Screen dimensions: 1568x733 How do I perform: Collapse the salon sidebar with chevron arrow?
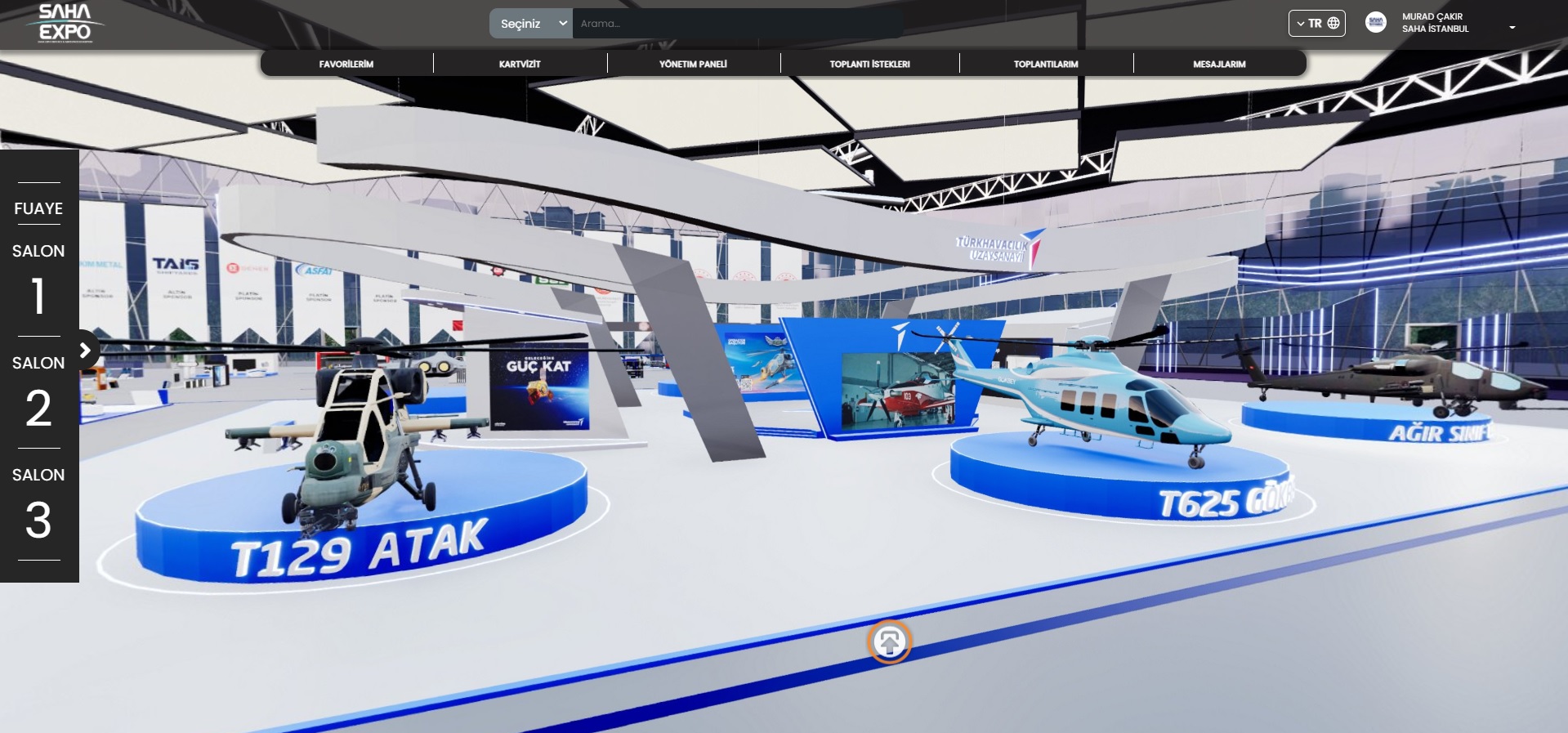pos(86,350)
